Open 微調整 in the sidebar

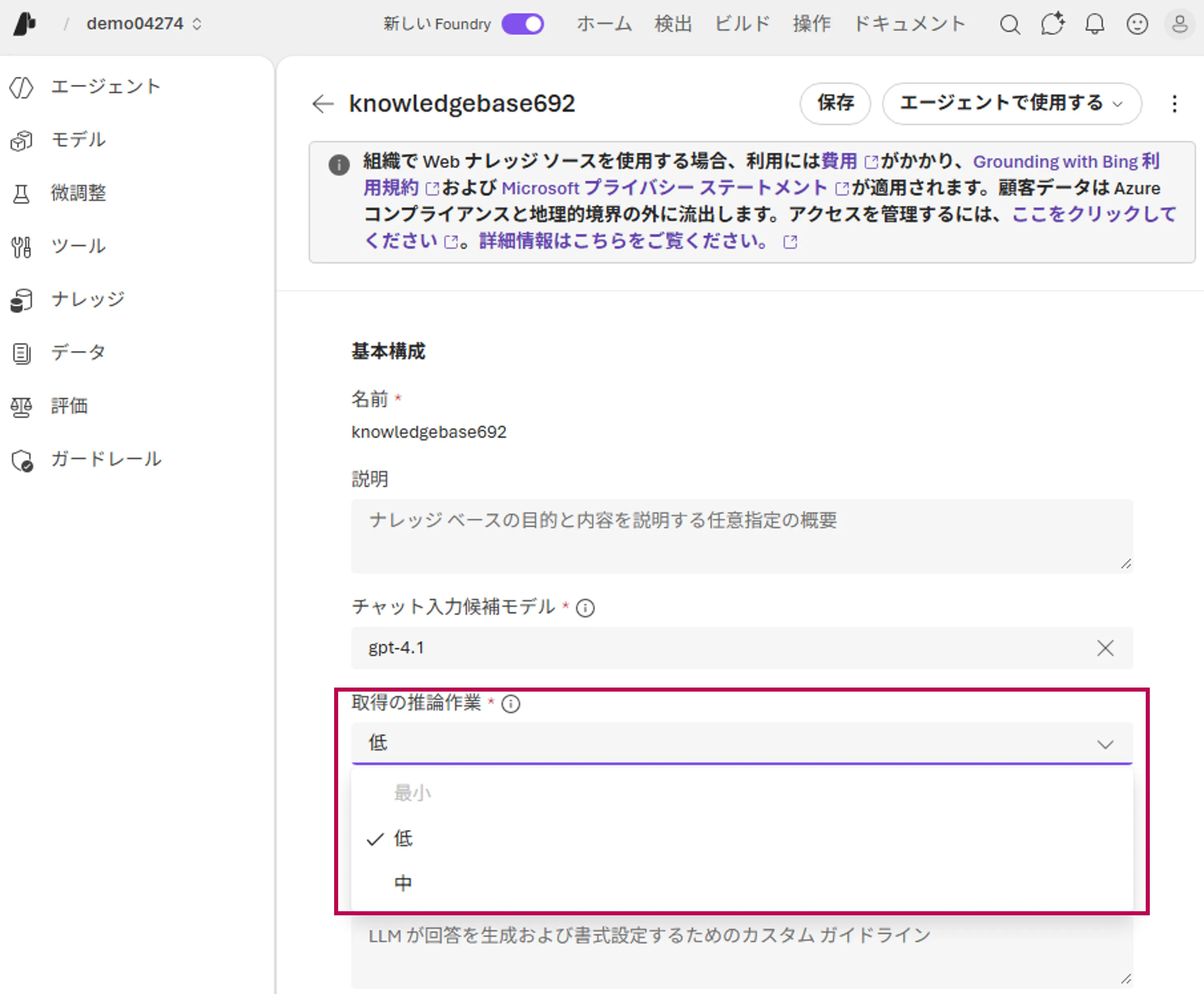pyautogui.click(x=78, y=194)
